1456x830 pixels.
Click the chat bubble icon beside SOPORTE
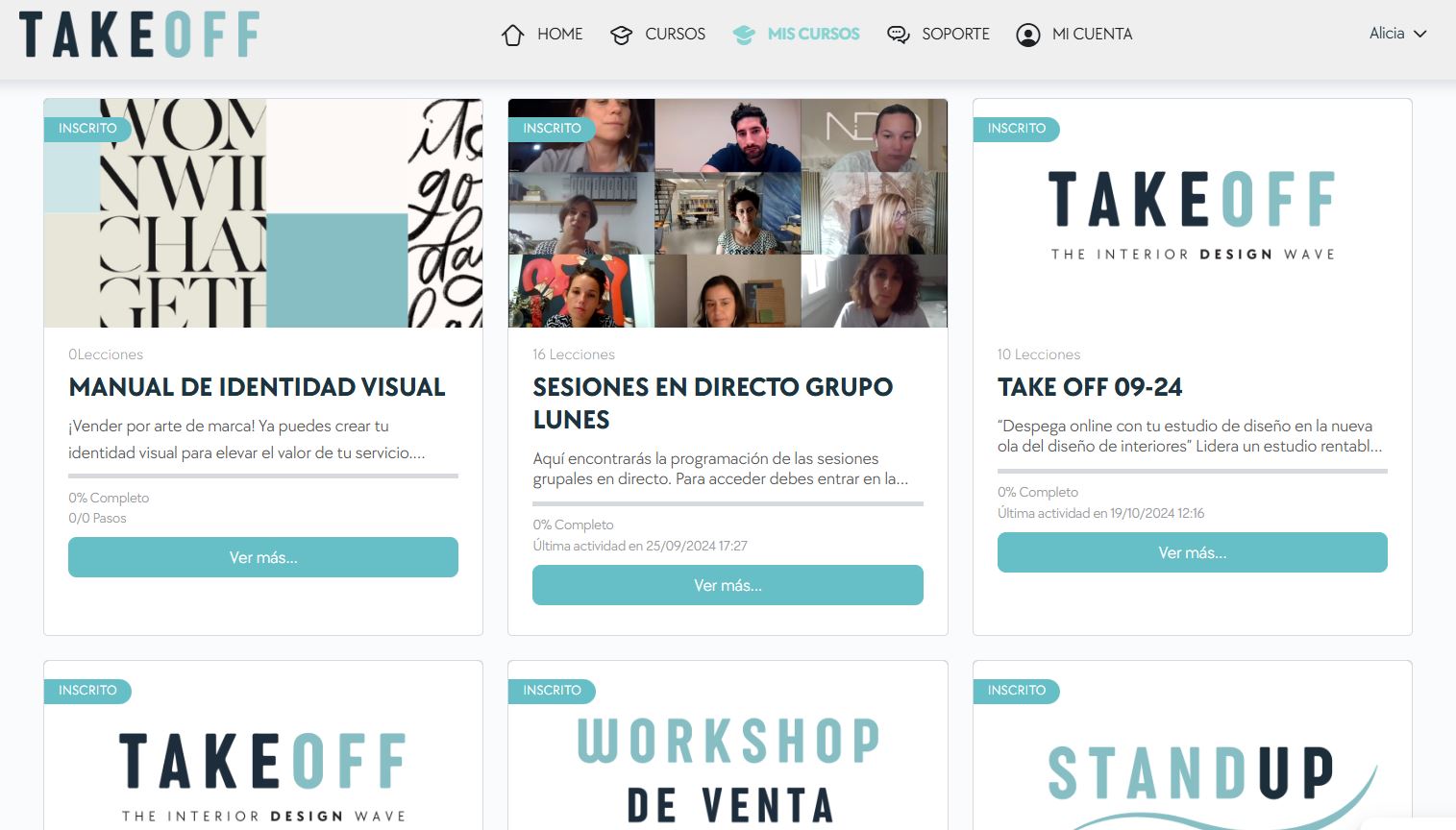coord(898,36)
